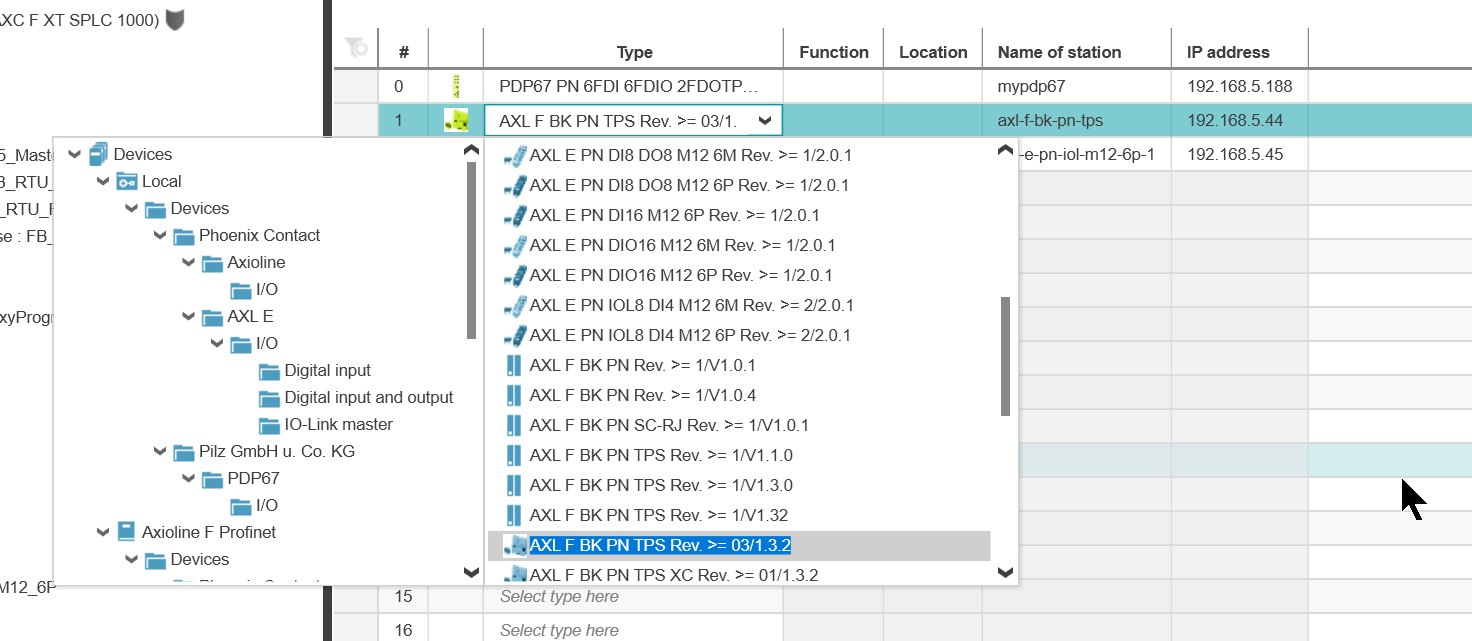Click the Pilz GmbH folder icon

coord(183,452)
